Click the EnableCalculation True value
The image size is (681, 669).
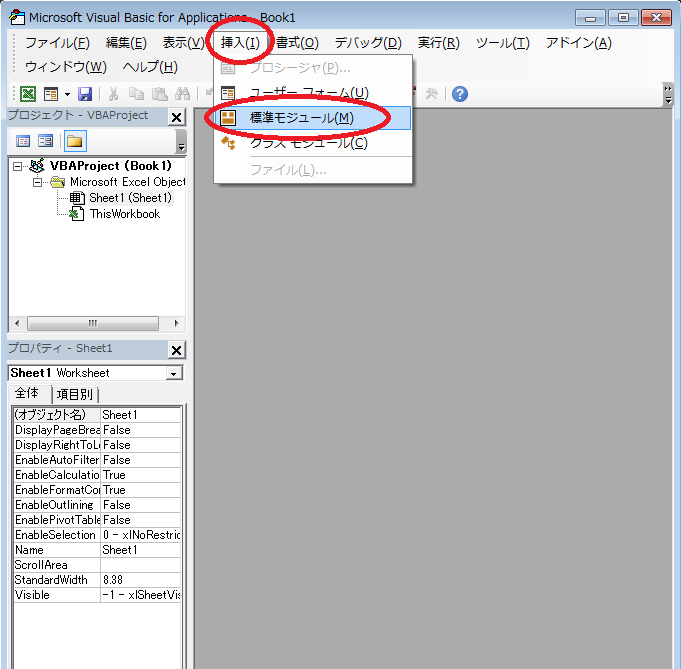click(141, 475)
